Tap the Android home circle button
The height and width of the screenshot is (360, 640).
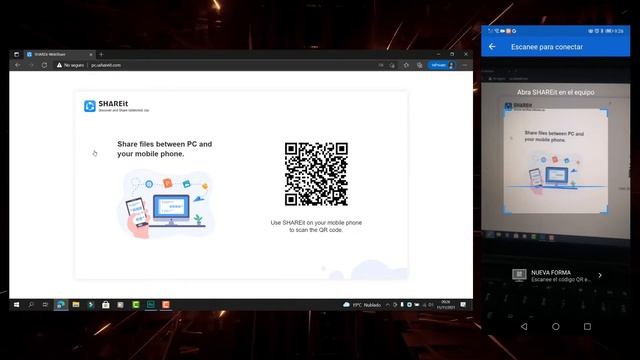pos(556,327)
